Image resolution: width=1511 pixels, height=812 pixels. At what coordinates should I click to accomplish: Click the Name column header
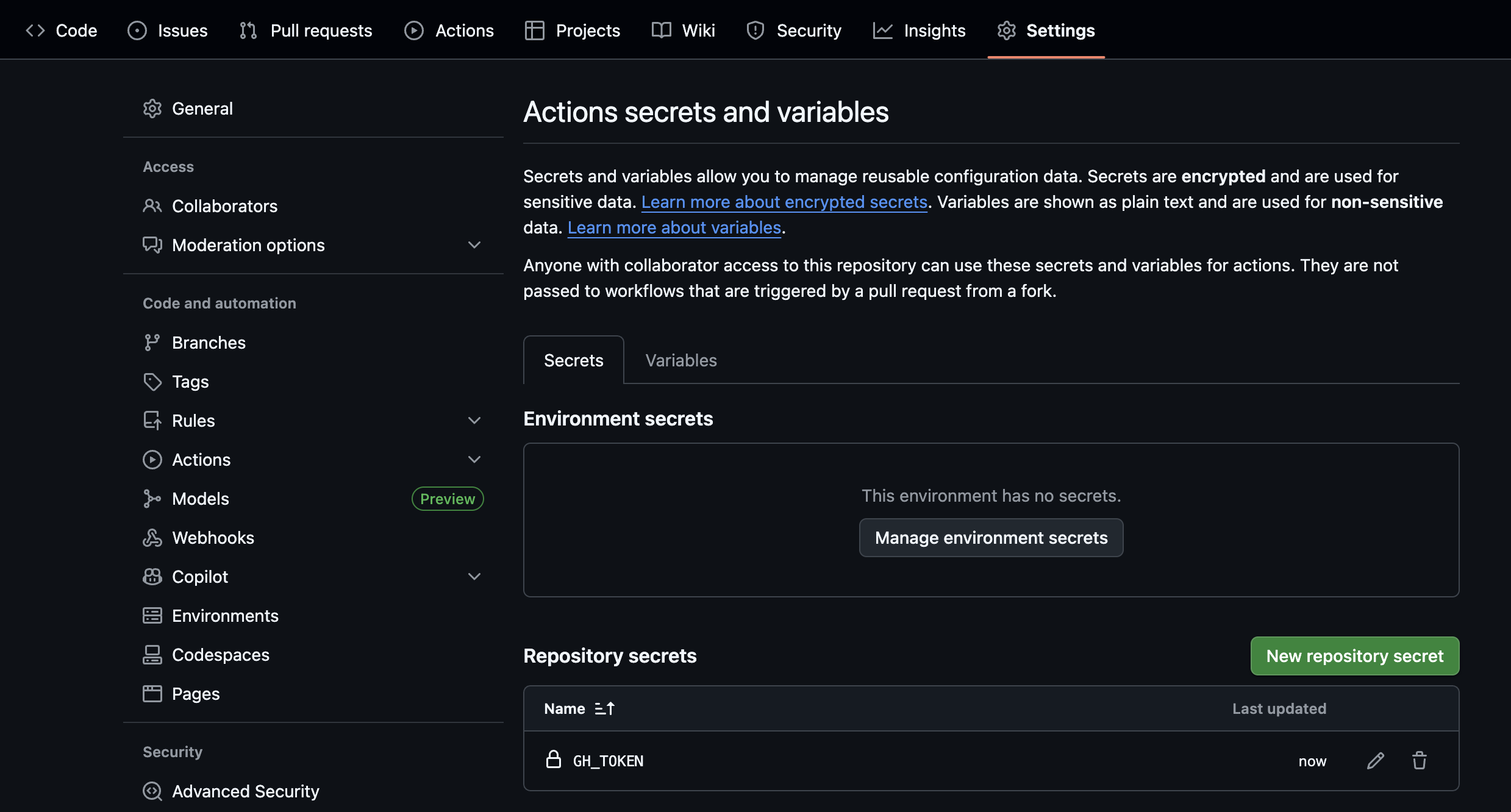pyautogui.click(x=565, y=708)
